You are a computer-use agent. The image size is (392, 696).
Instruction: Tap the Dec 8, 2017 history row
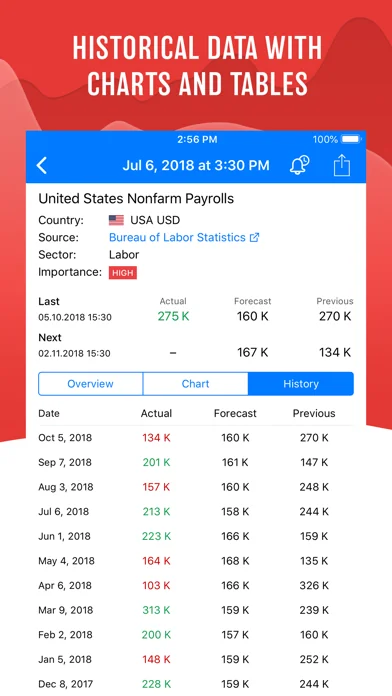(x=196, y=684)
